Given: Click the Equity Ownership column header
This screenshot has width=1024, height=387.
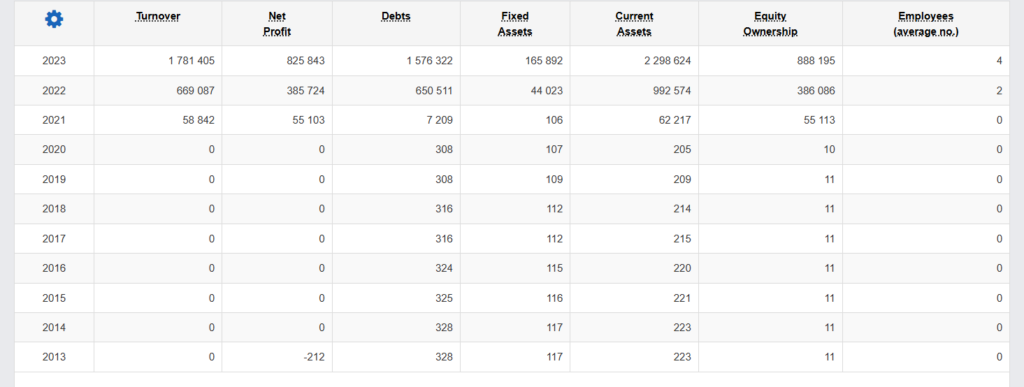Looking at the screenshot, I should pyautogui.click(x=771, y=23).
